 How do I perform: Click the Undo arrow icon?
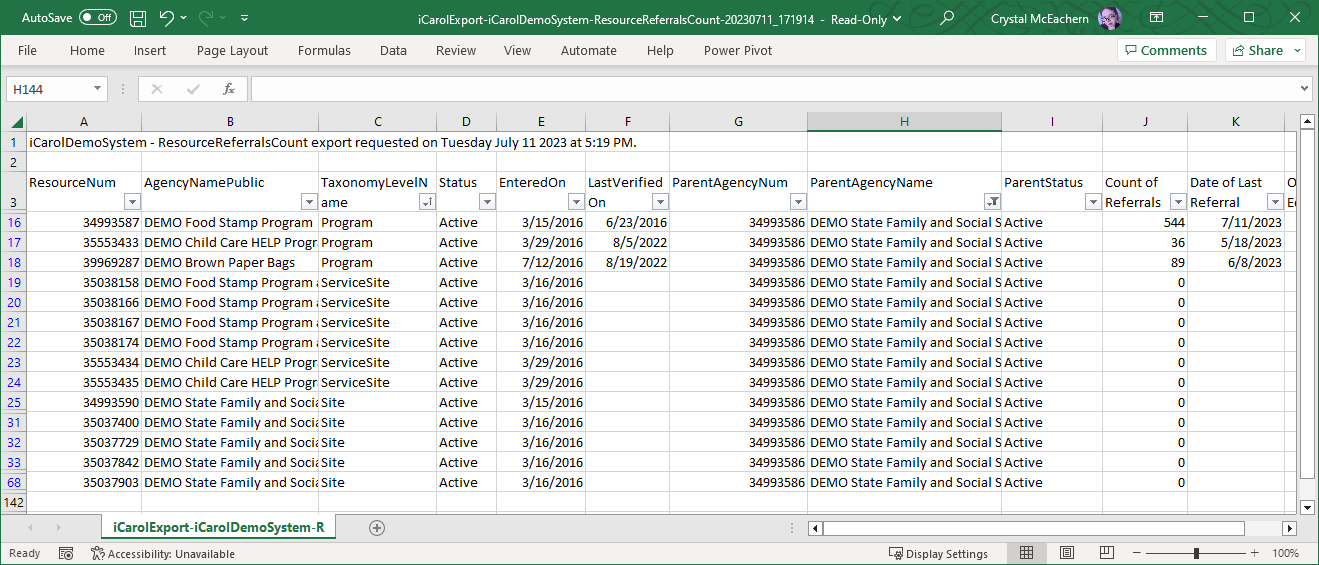click(166, 18)
